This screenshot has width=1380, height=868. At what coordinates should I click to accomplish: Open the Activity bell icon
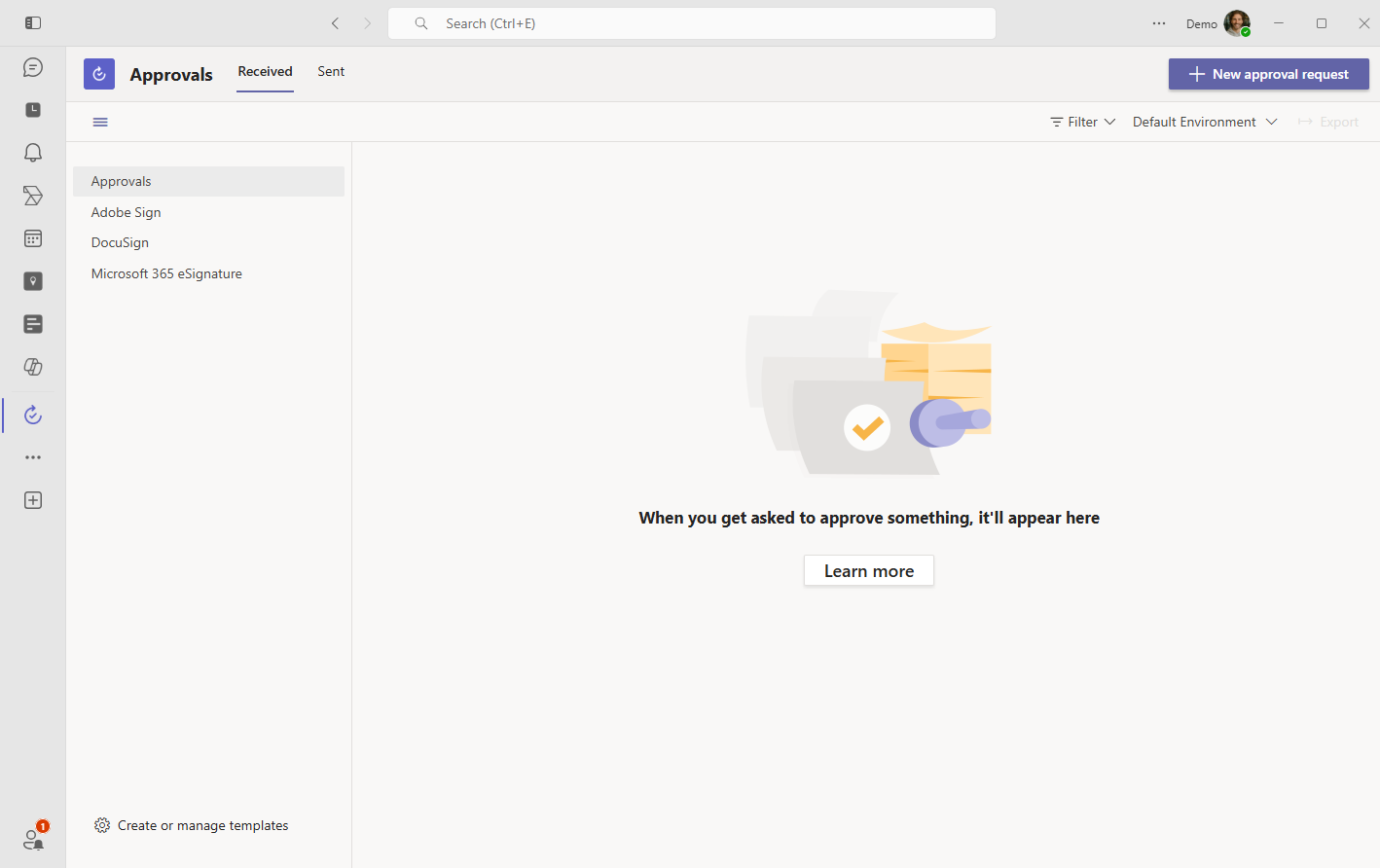coord(33,153)
